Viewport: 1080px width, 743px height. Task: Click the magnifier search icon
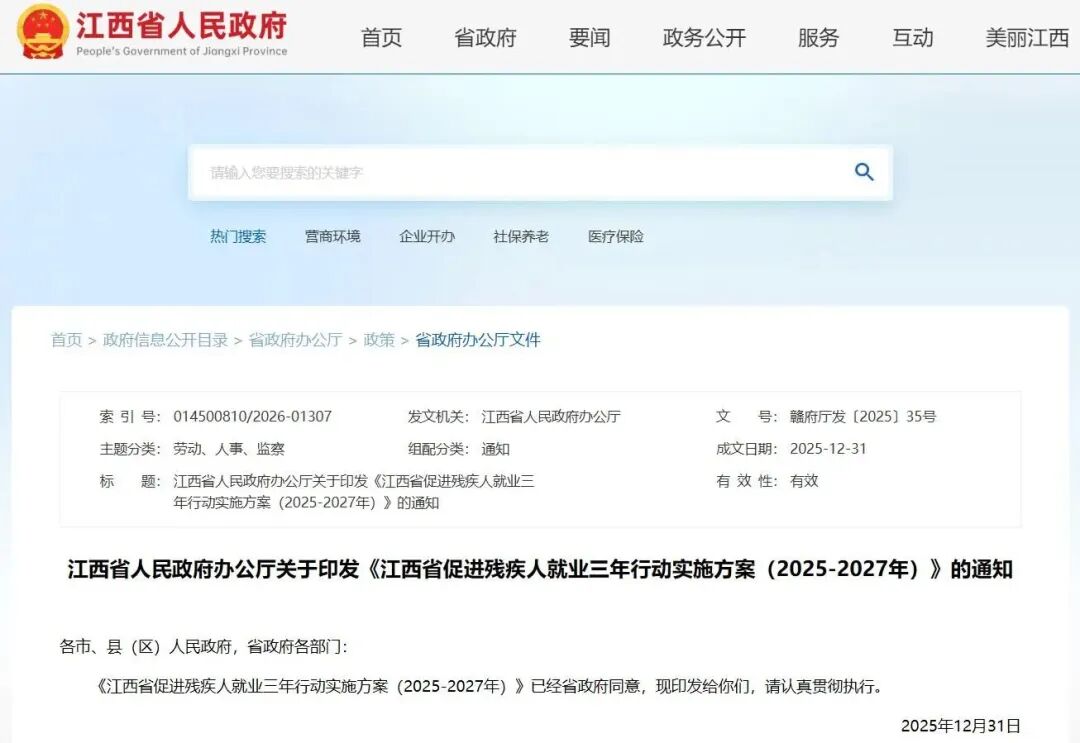click(862, 171)
